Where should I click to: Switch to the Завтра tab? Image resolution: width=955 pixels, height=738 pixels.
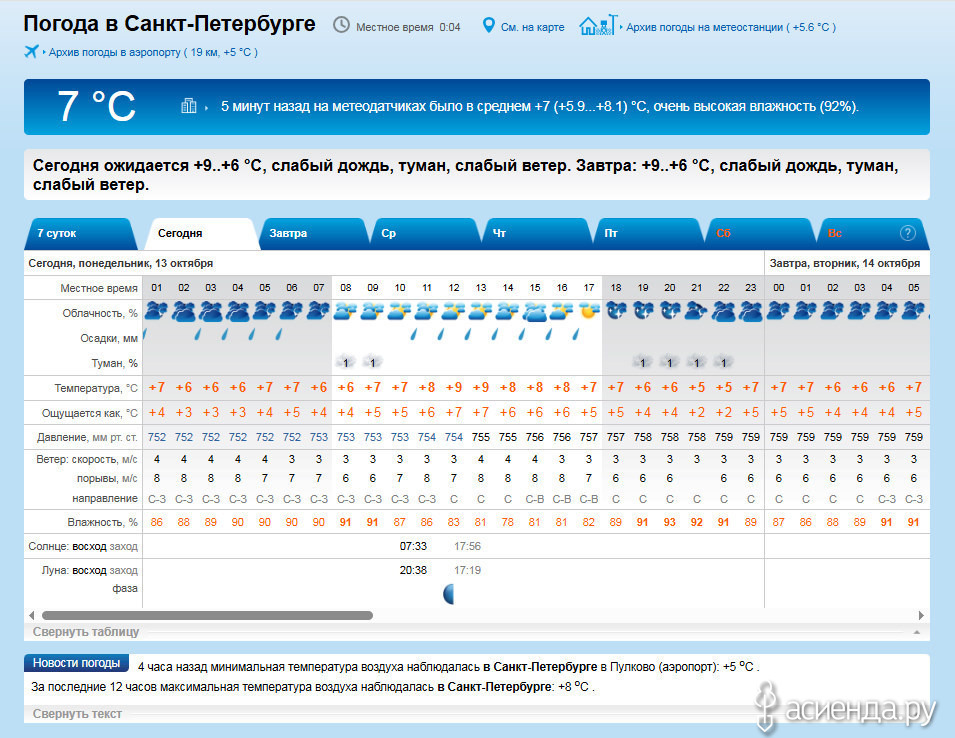(288, 233)
